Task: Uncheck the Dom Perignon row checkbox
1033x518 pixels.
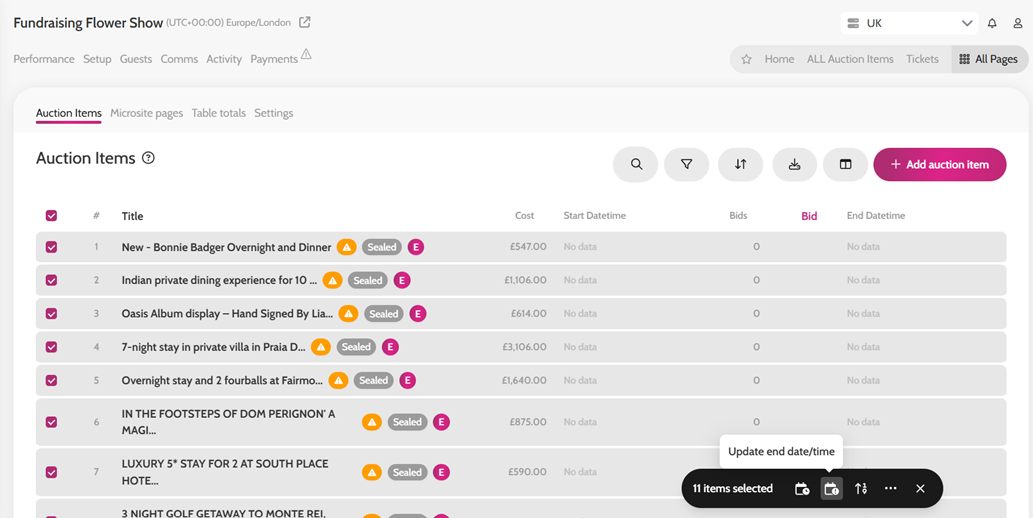Action: click(x=51, y=422)
